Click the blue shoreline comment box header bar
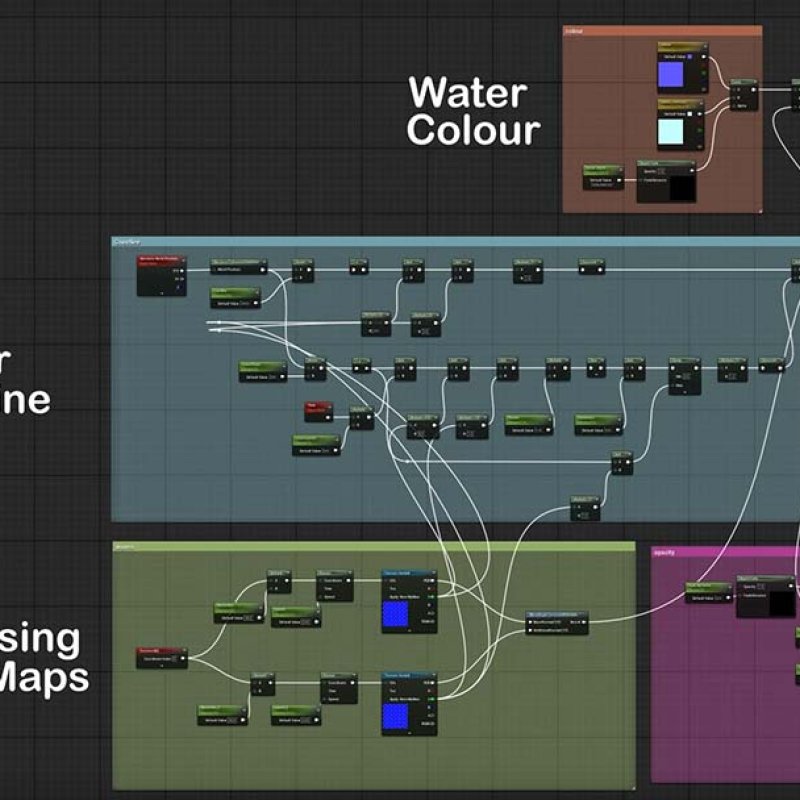800x800 pixels. [x=450, y=242]
